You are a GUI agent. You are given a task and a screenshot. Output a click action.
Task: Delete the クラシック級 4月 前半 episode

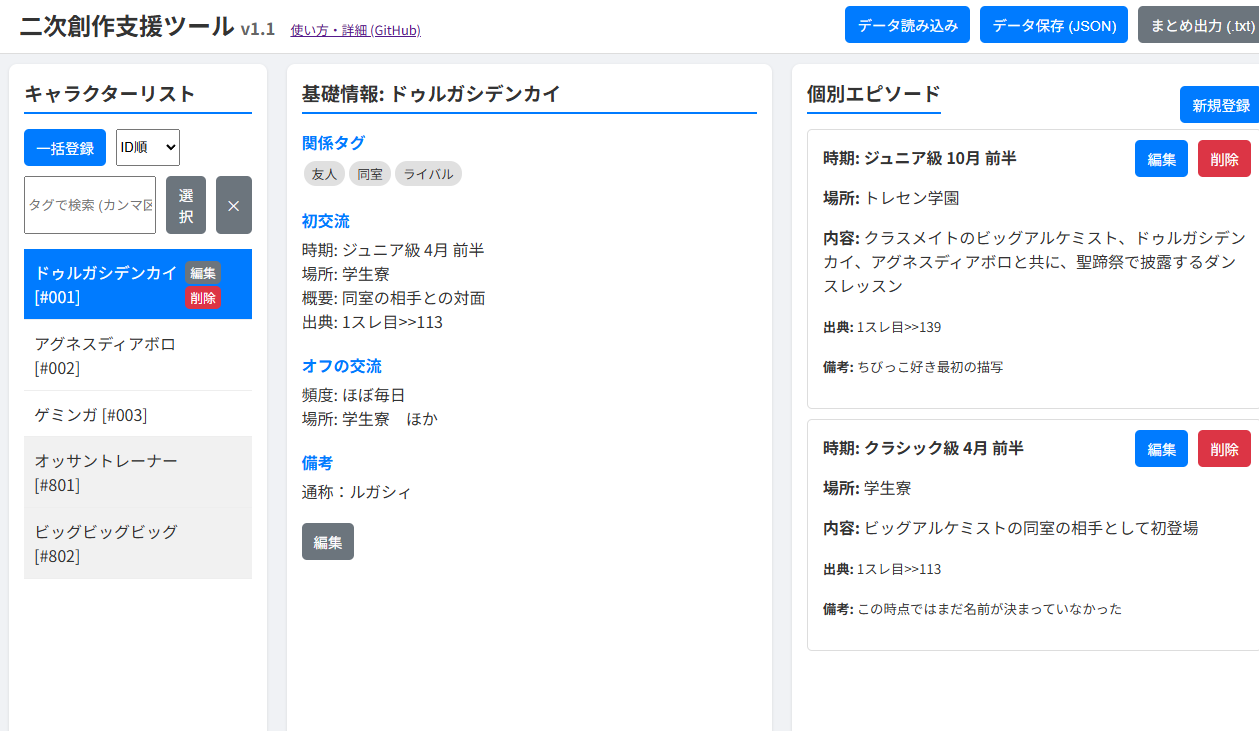pyautogui.click(x=1224, y=449)
